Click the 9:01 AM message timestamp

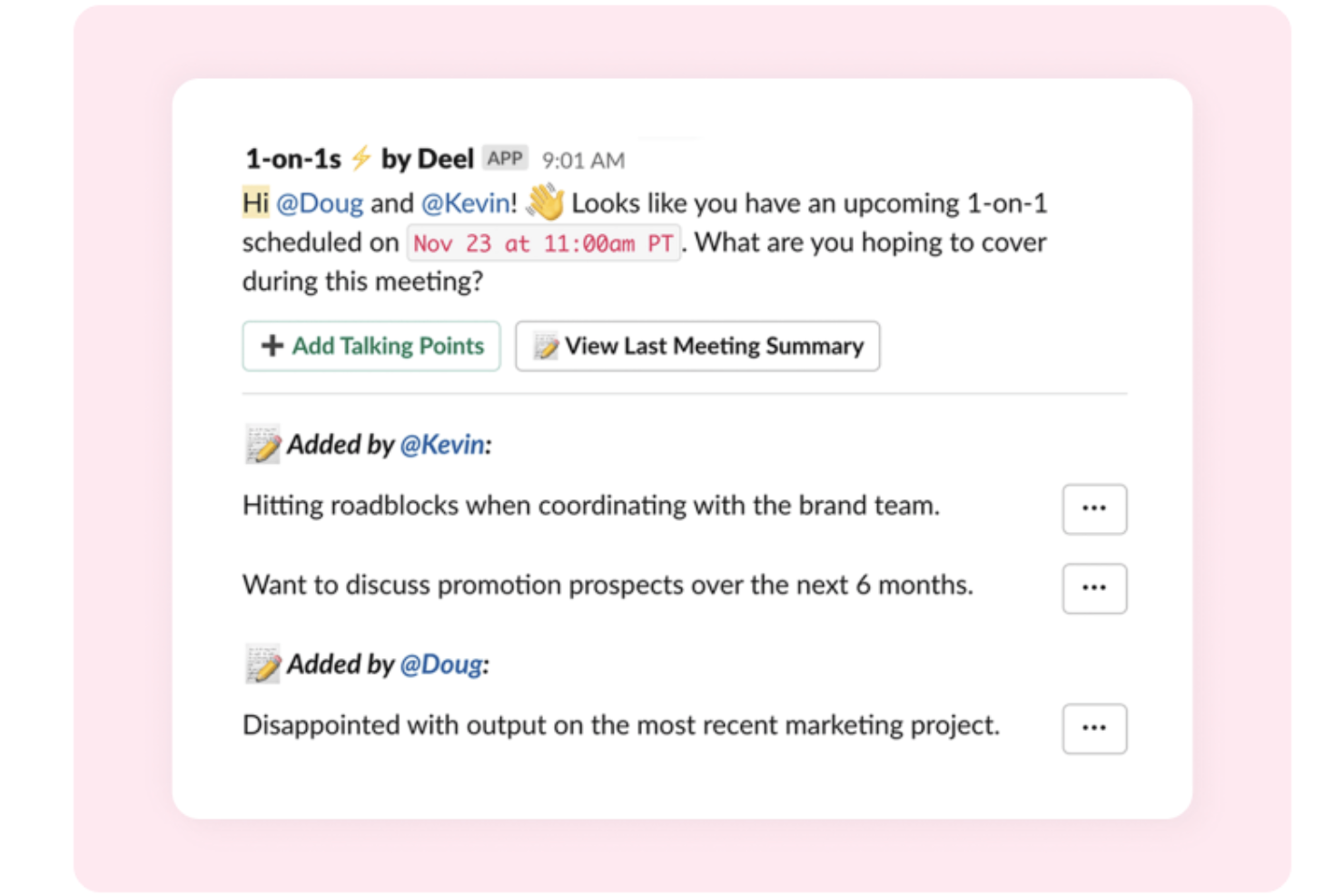pos(582,158)
